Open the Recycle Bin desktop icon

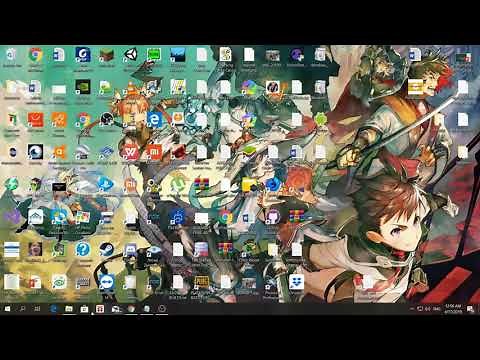point(11,54)
